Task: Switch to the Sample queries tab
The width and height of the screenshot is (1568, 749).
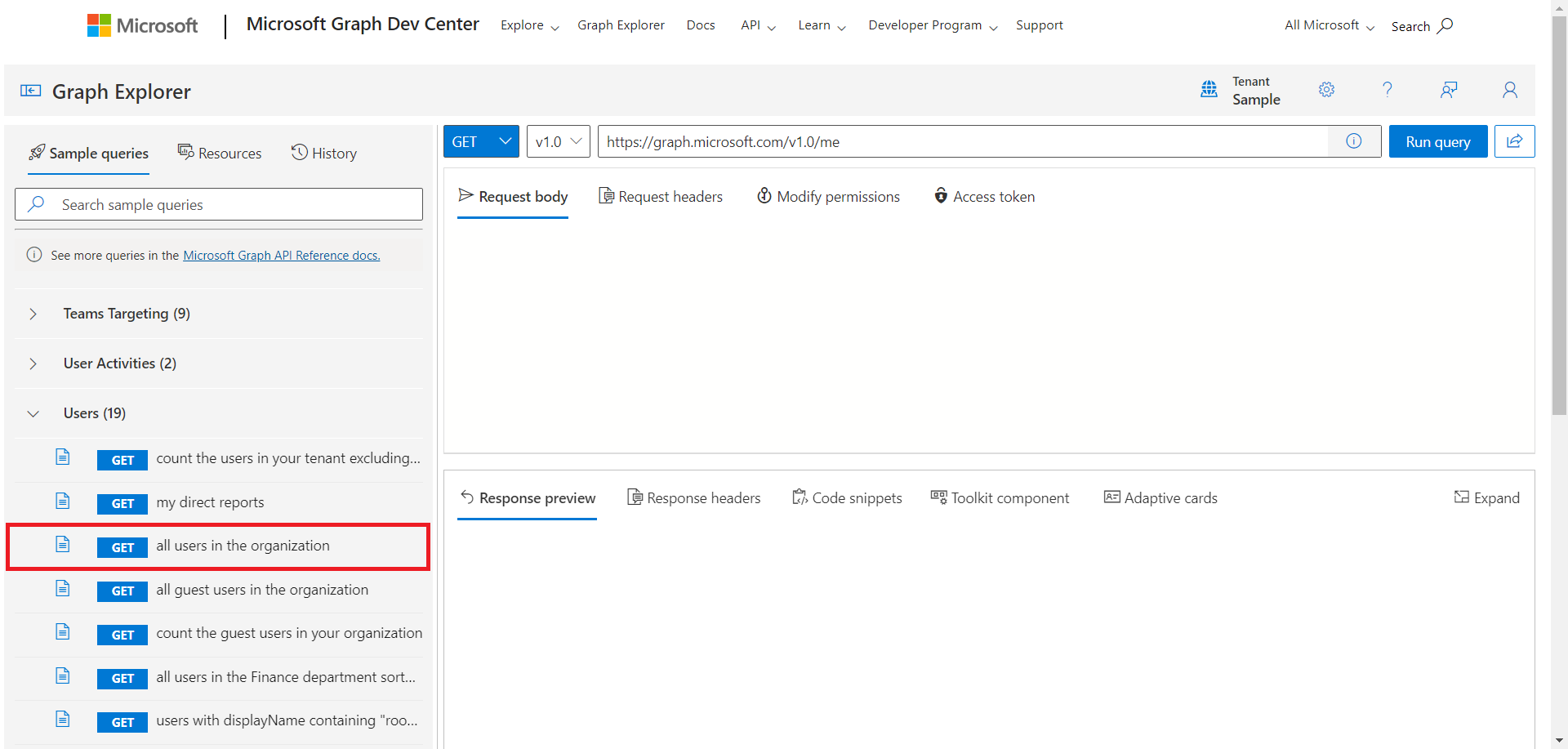Action: coord(89,154)
